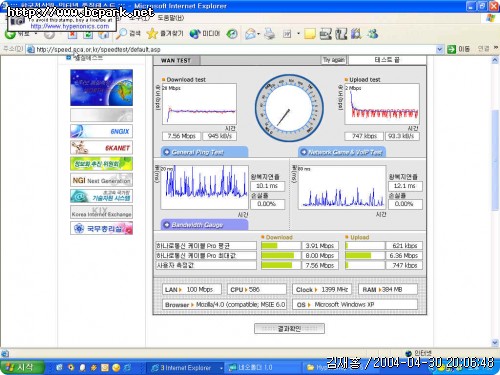500x375 pixels.
Task: Click the 747 kbps upload speed value
Action: (364, 136)
